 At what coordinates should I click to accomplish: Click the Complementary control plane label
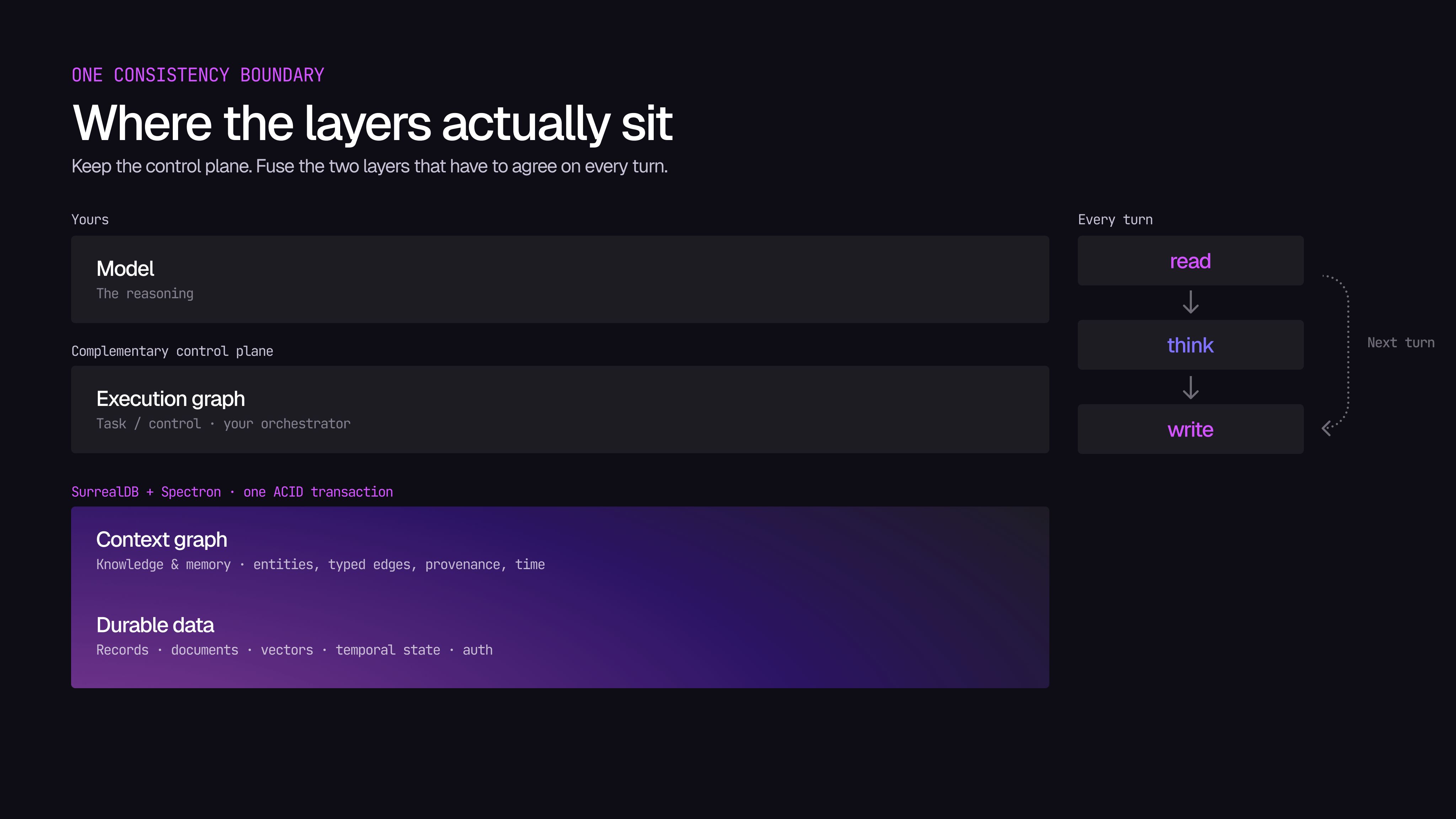point(172,351)
